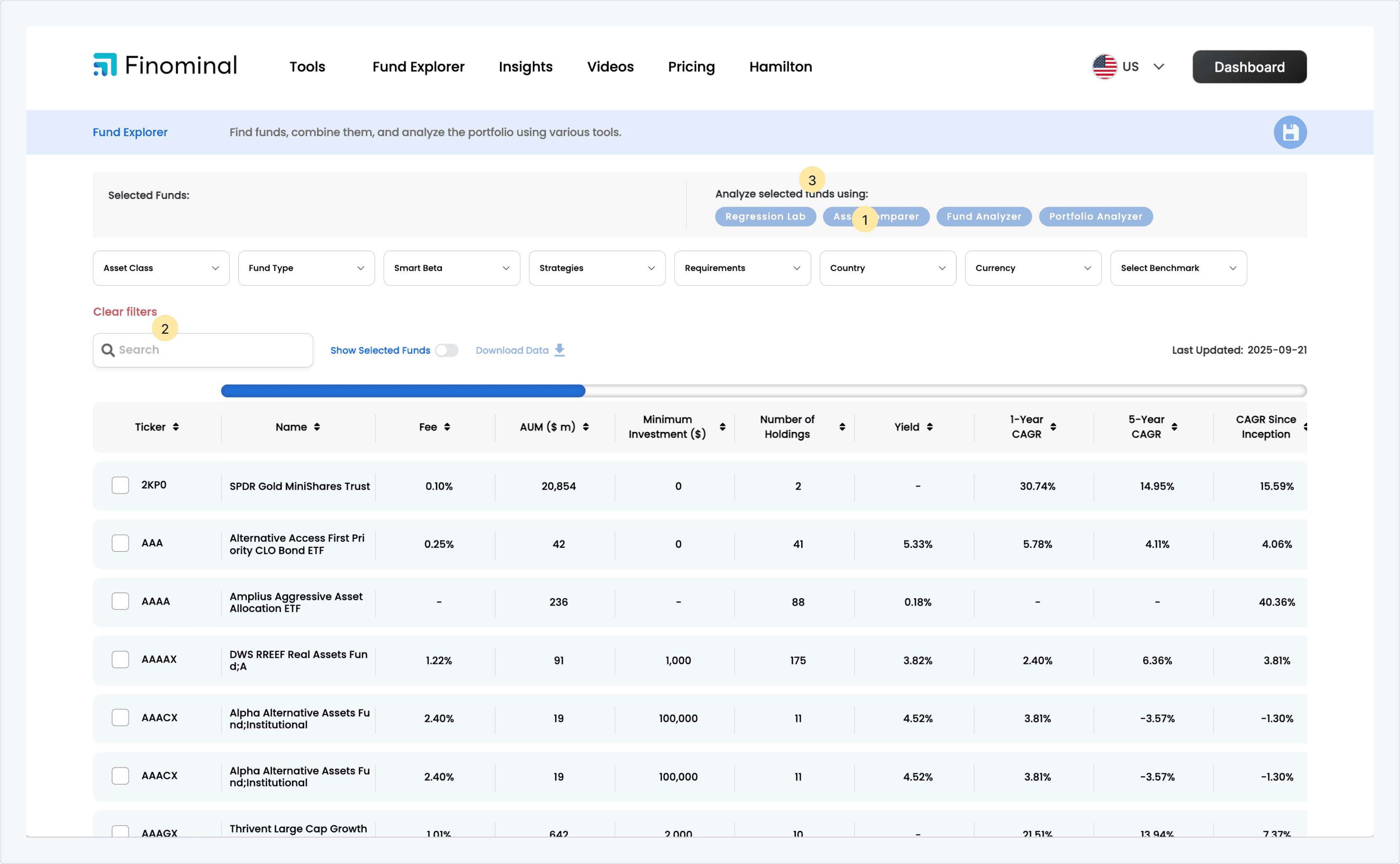Sort by AUM column arrows
The image size is (1400, 864).
pos(586,427)
